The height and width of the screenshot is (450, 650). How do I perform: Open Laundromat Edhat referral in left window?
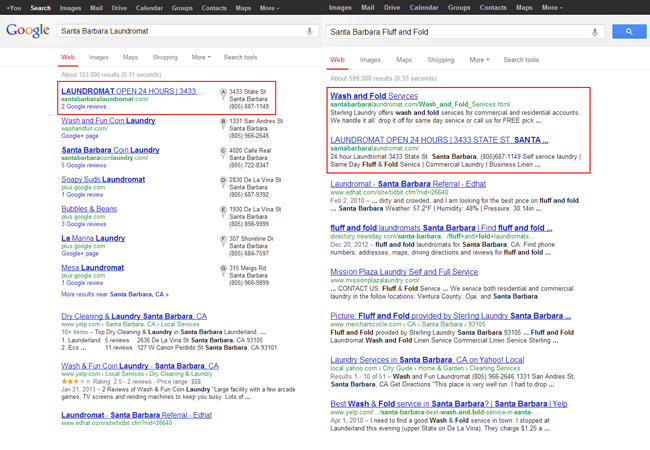(x=136, y=415)
